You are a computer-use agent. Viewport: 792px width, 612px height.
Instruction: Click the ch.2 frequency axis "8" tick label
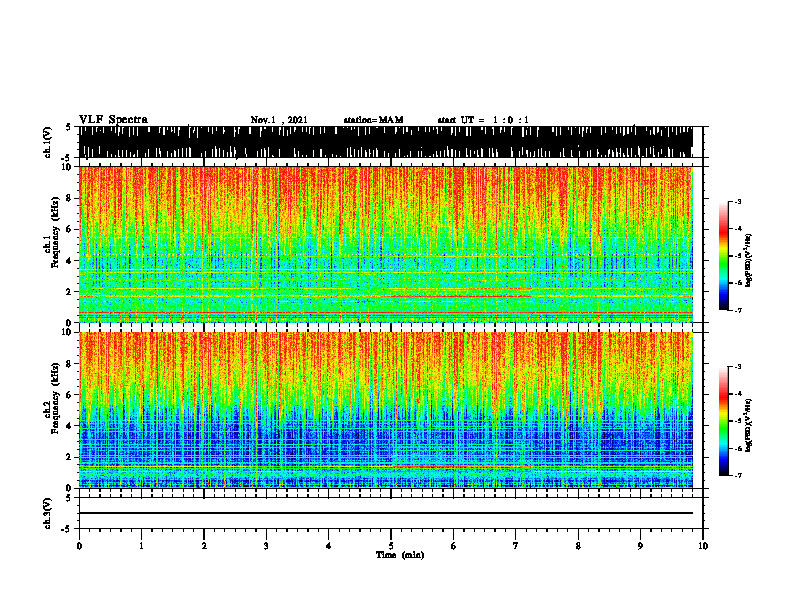70,364
